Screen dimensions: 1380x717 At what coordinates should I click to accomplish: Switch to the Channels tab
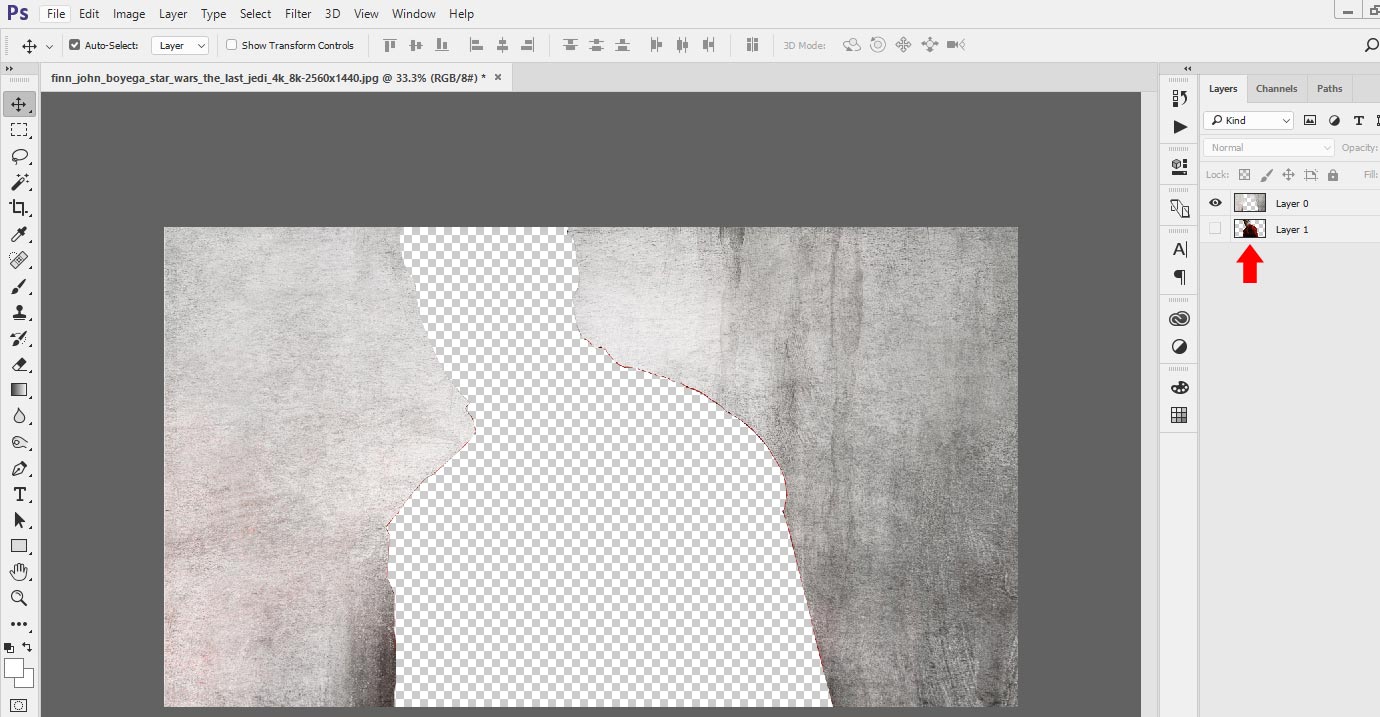coord(1277,88)
